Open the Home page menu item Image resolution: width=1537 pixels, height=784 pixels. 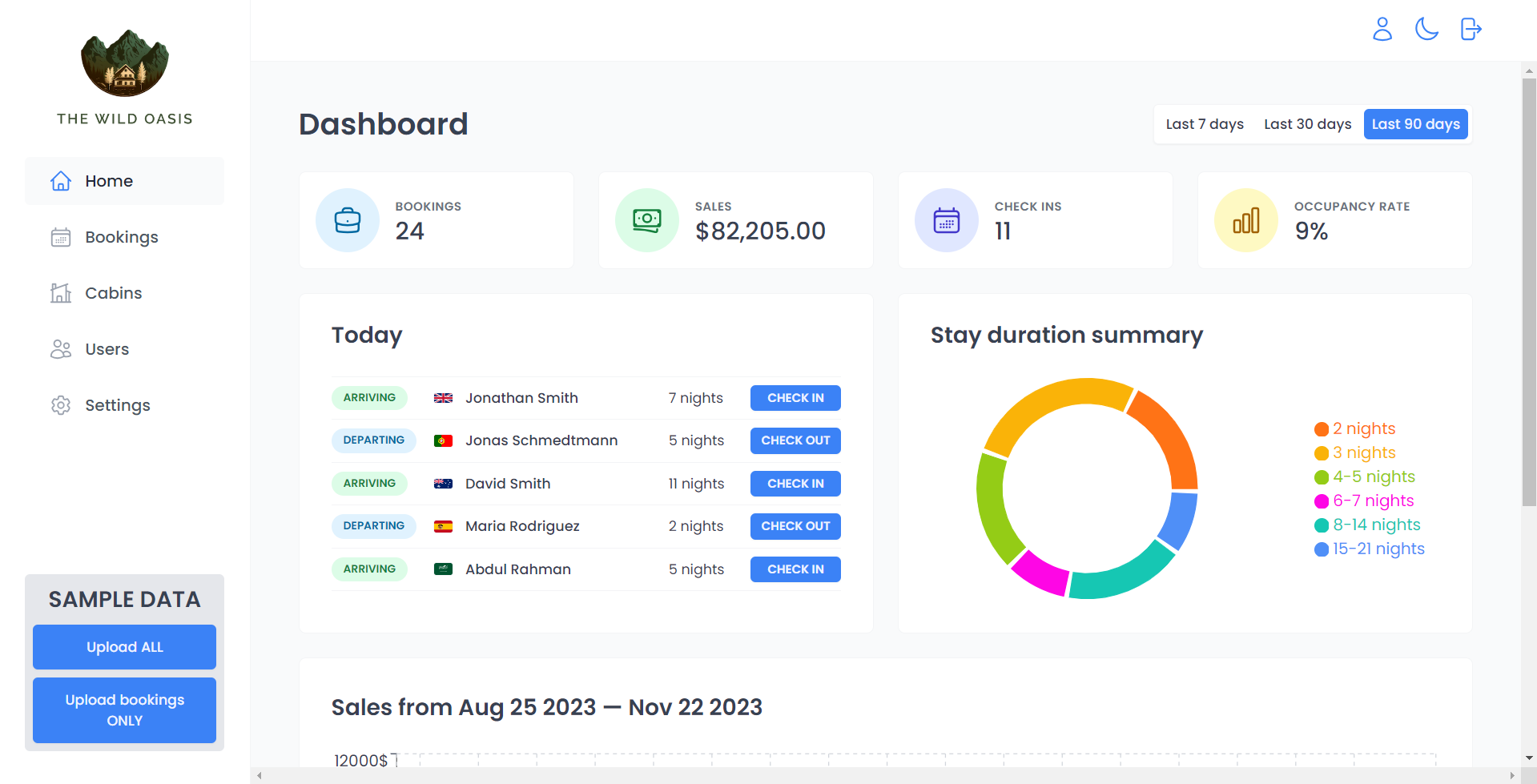point(124,181)
